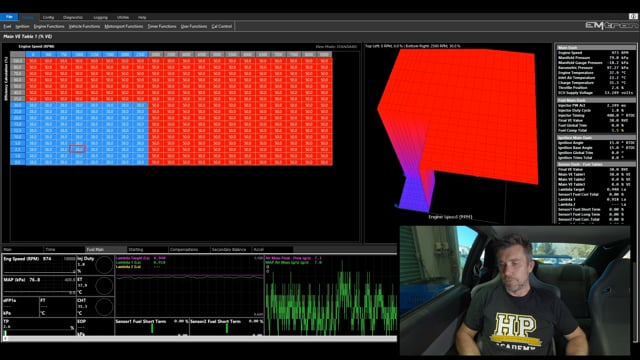Open the Fuel submenu
The height and width of the screenshot is (360, 640).
tap(7, 26)
